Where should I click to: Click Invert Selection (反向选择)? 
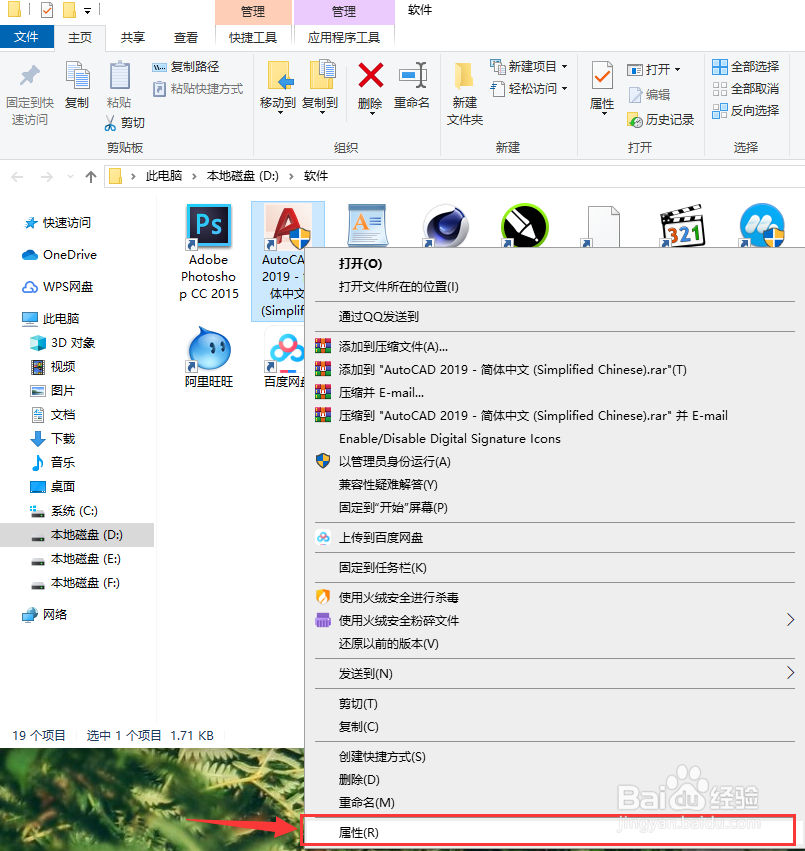(745, 111)
